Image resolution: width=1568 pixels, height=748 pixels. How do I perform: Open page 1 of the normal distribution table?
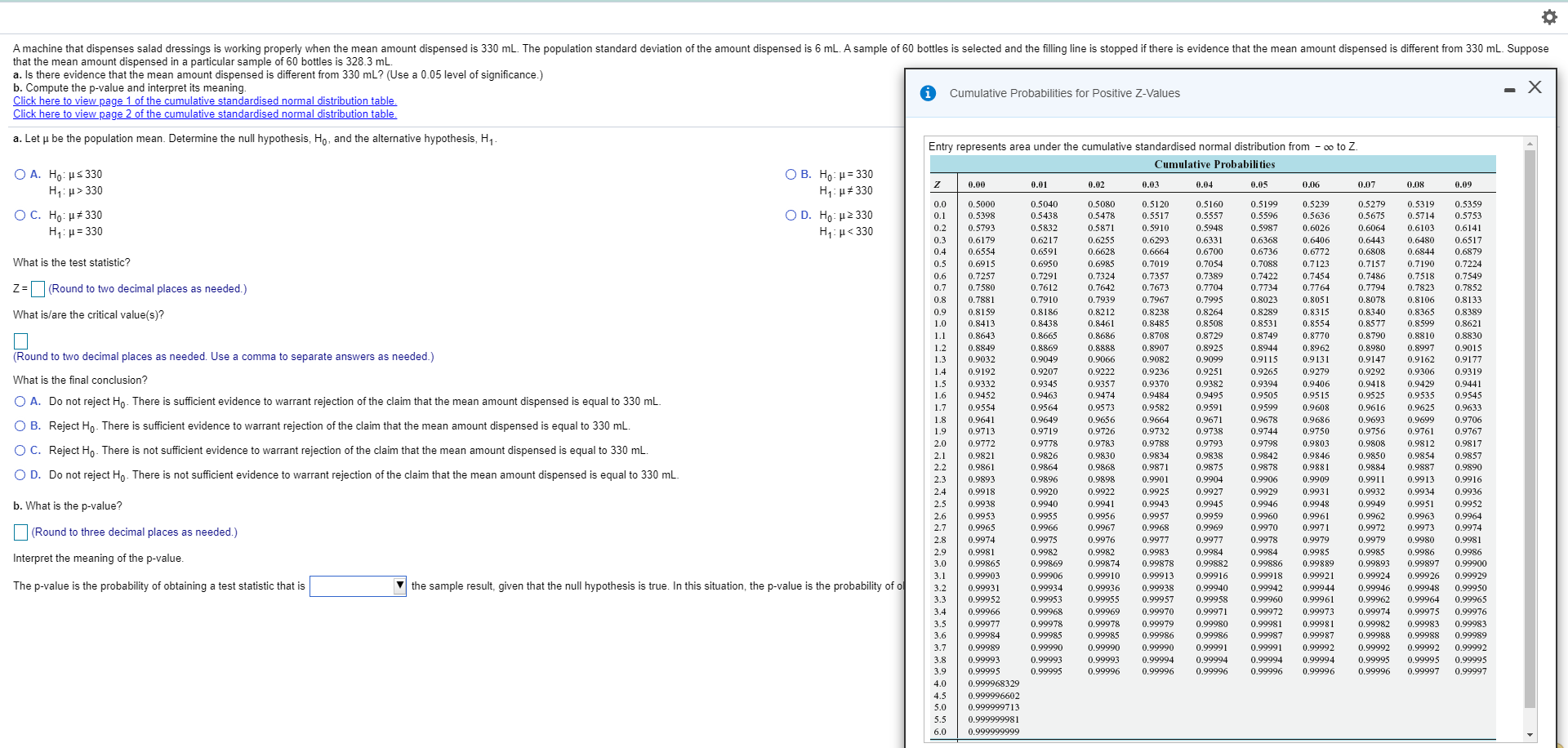coord(204,100)
